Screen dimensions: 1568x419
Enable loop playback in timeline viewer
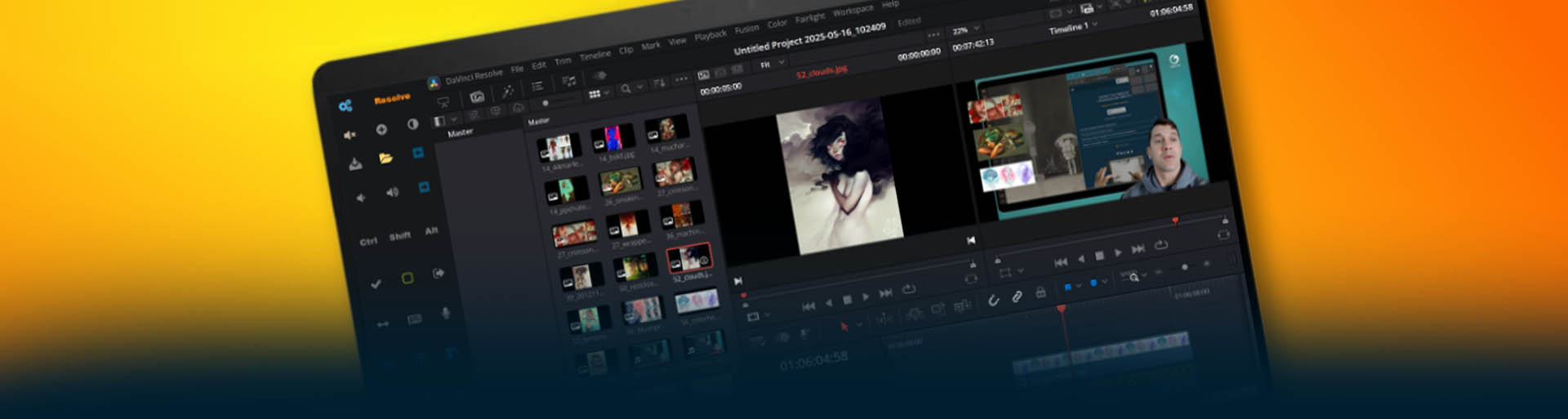pyautogui.click(x=1161, y=245)
